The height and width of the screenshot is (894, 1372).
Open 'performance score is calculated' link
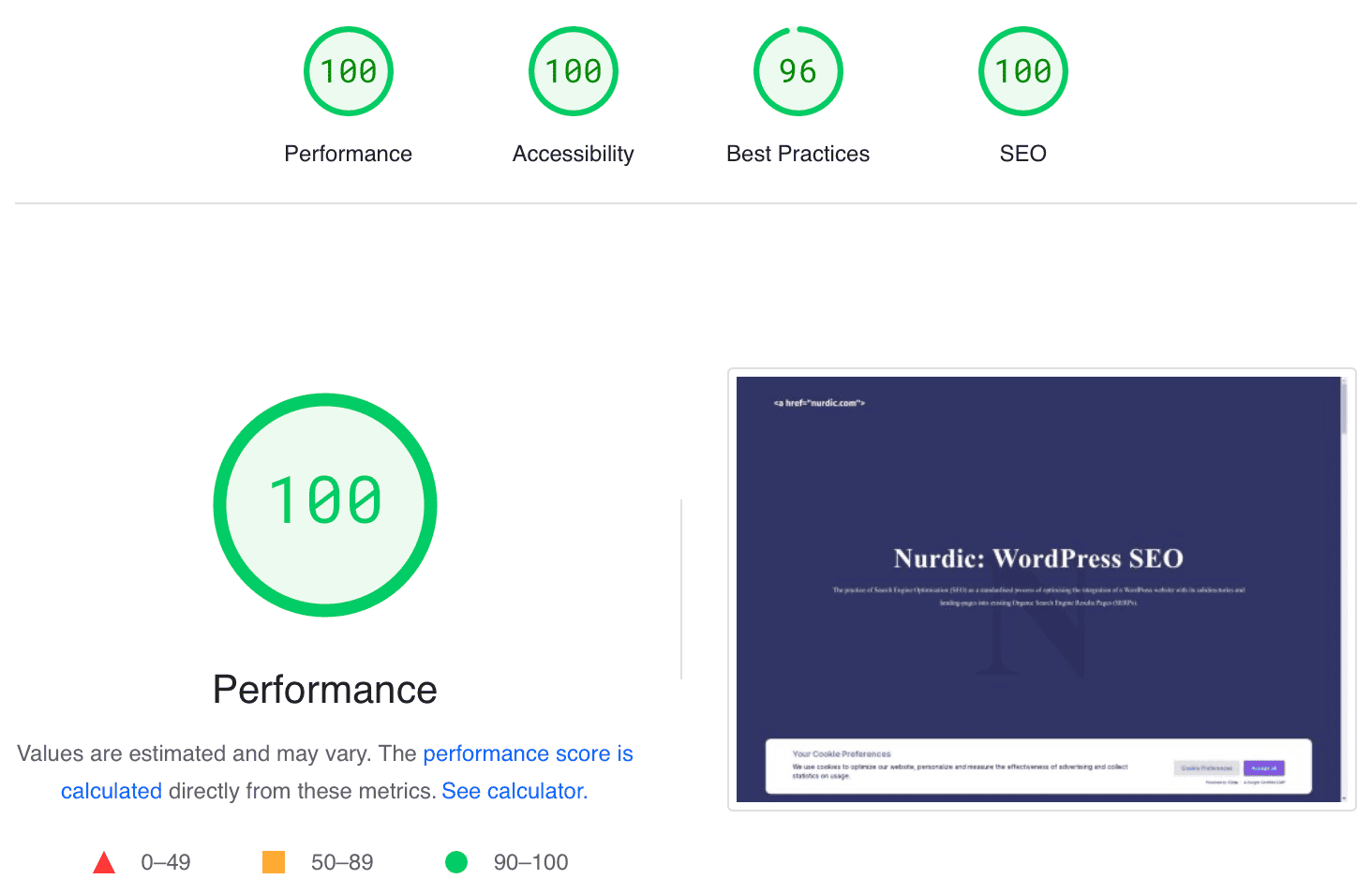528,753
